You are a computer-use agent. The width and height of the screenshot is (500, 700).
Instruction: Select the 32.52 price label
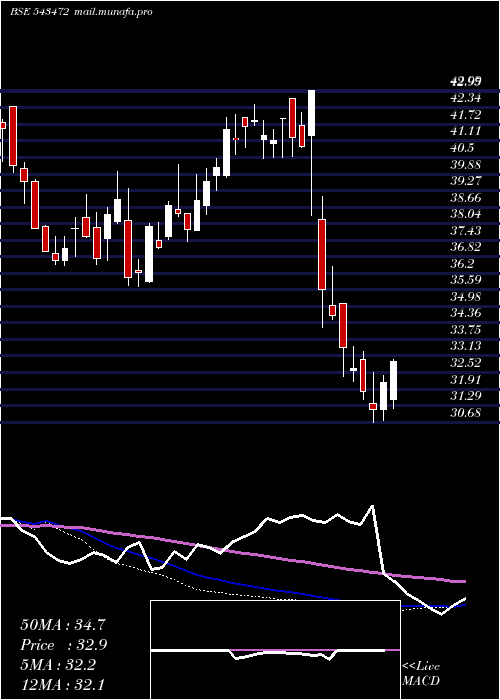pyautogui.click(x=466, y=362)
